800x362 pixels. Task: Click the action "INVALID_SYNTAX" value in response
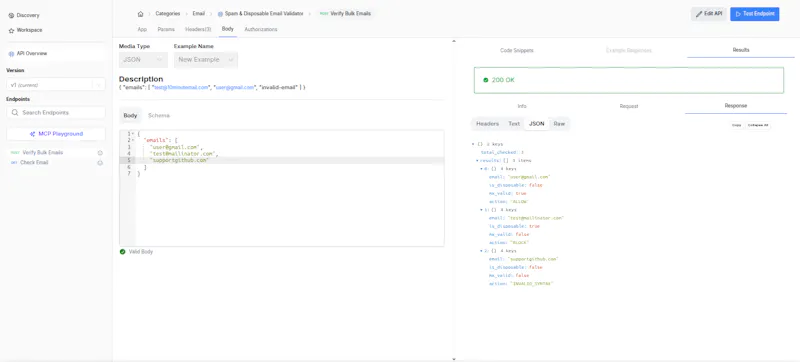point(531,283)
